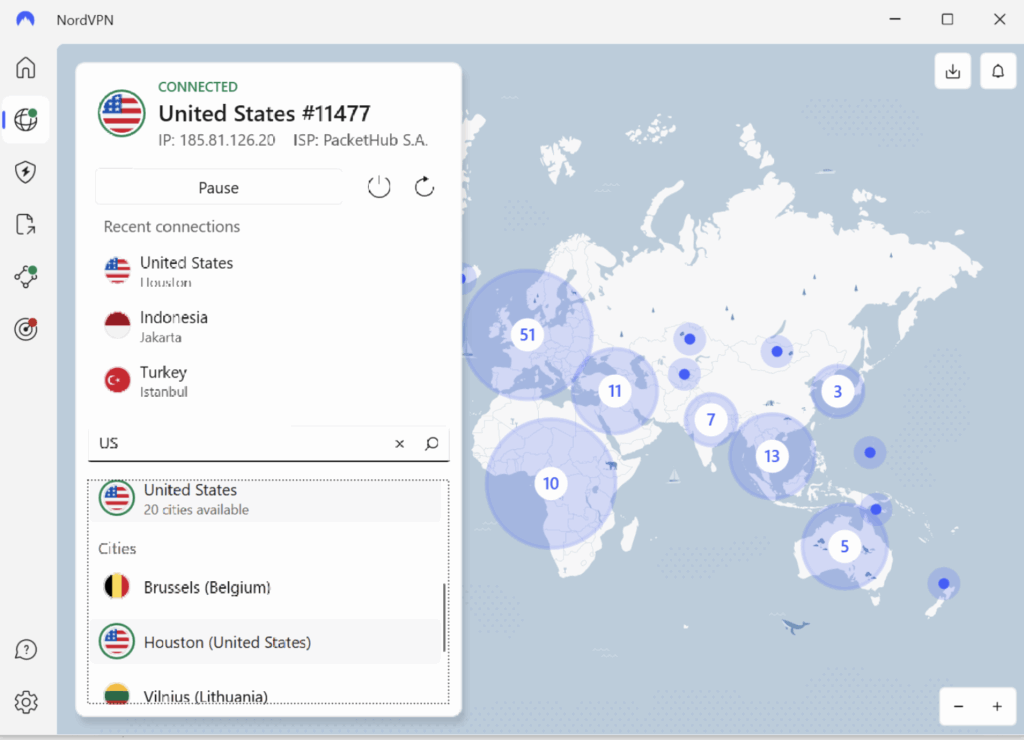Select the globe VPN icon in sidebar

[x=25, y=120]
